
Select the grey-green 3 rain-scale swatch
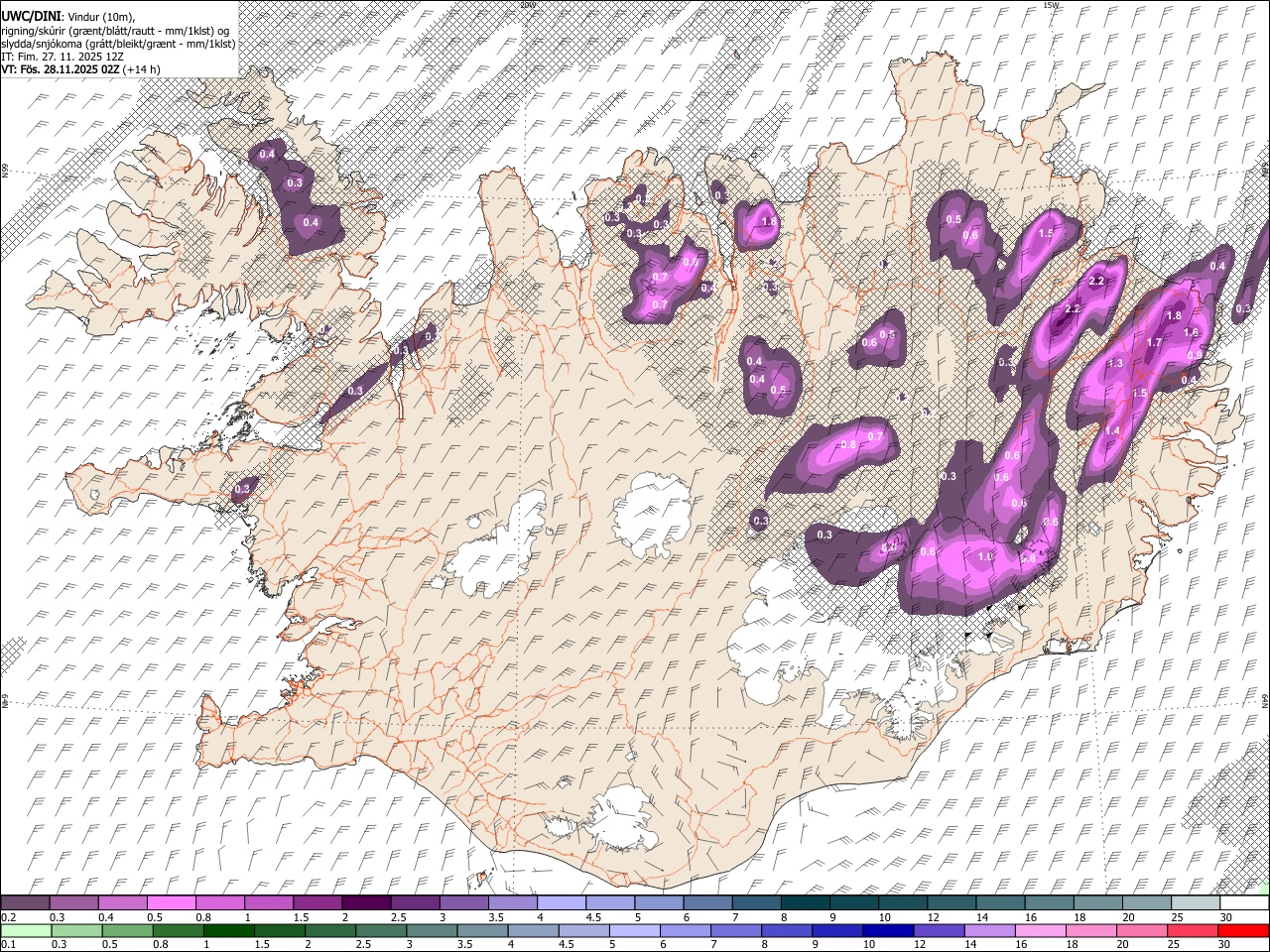(432, 930)
